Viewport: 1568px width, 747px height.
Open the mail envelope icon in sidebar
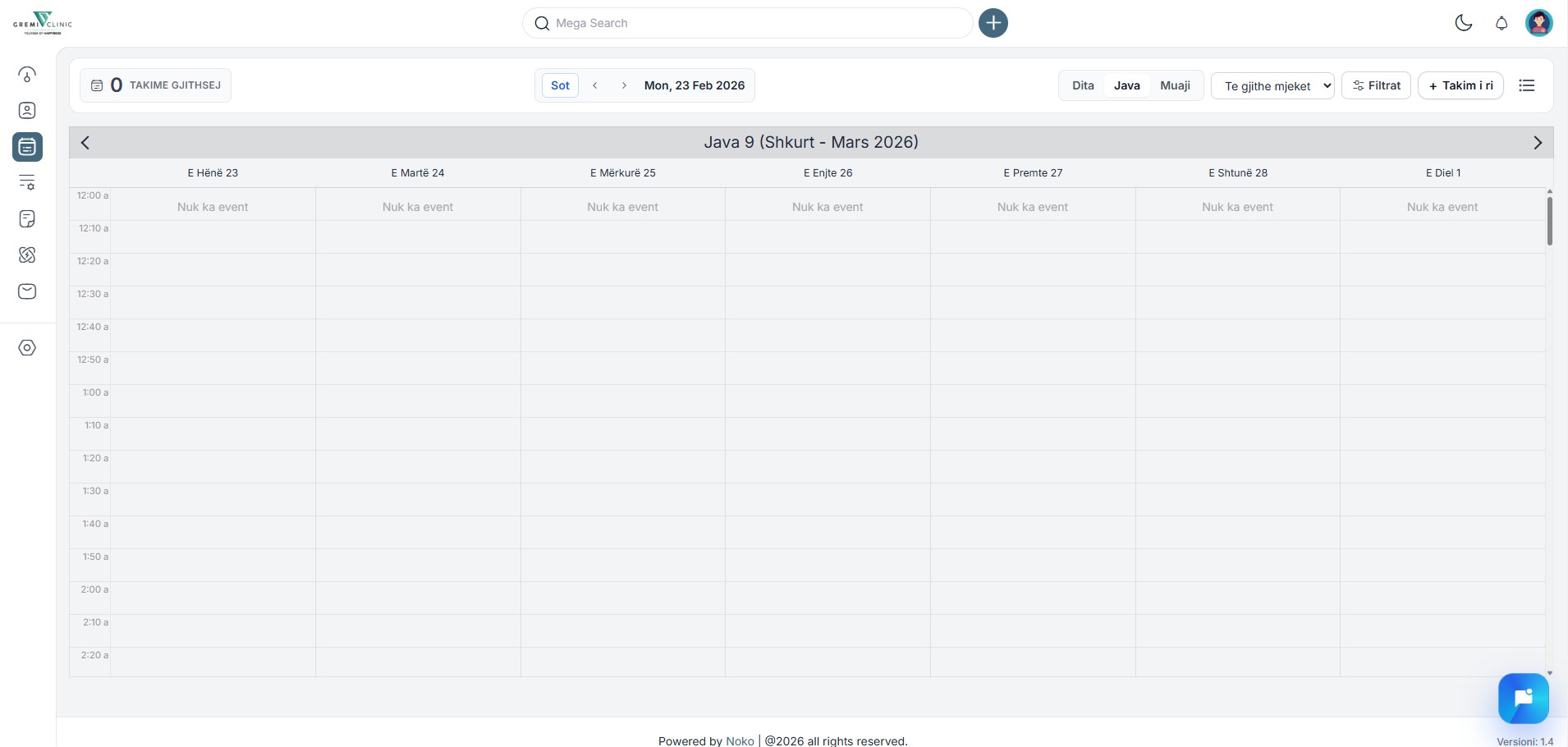pos(27,291)
